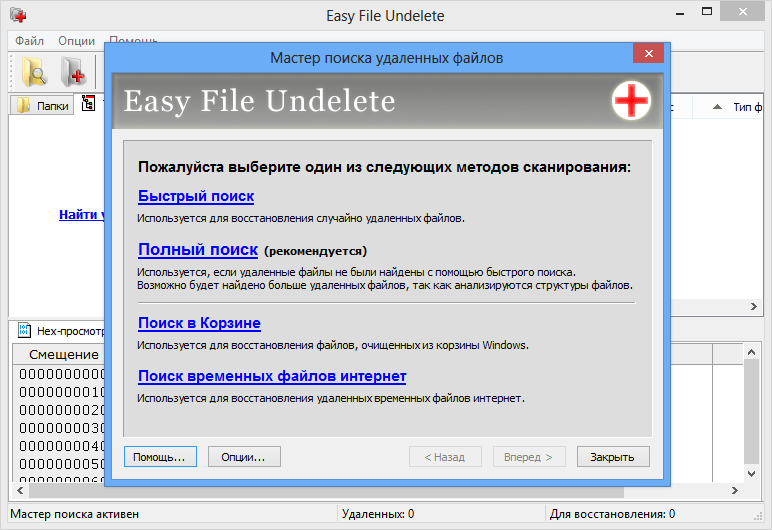Screen dimensions: 772x530
Task: Click left arrow of hex horizontal scrollbar
Action: [20, 491]
